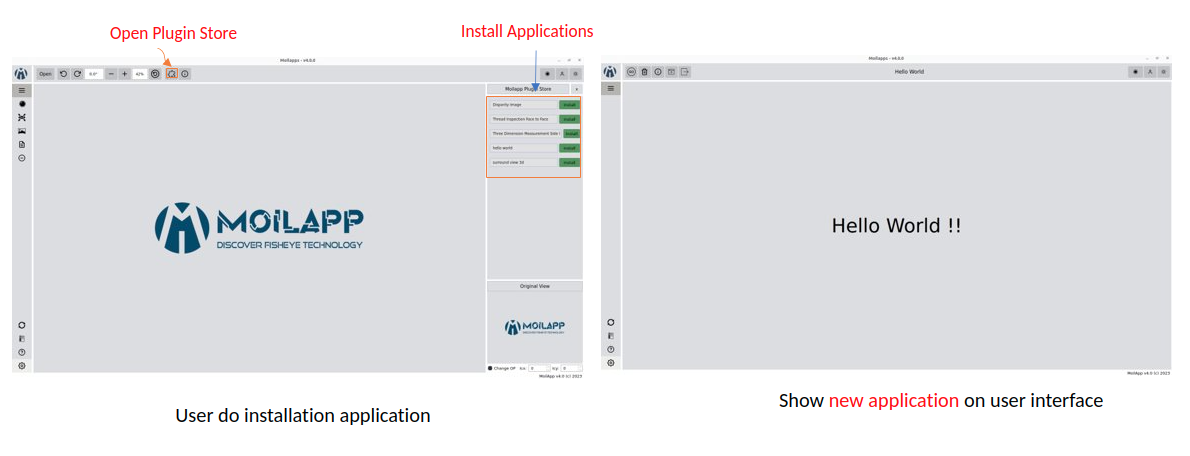Click zoom percentage field showing 42%

pos(140,74)
